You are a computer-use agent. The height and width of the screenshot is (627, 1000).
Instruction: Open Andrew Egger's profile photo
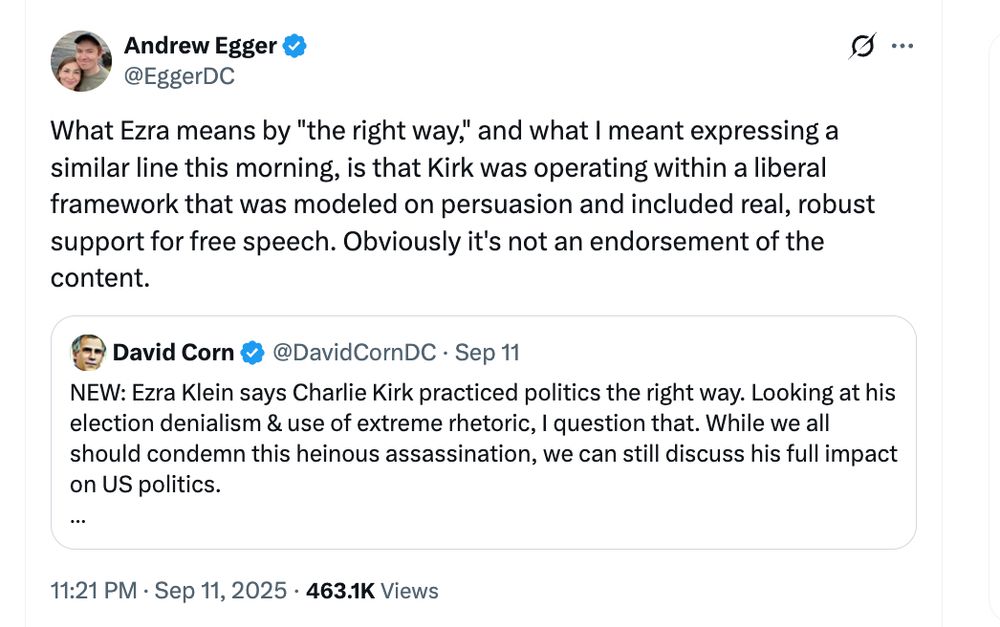coord(81,61)
